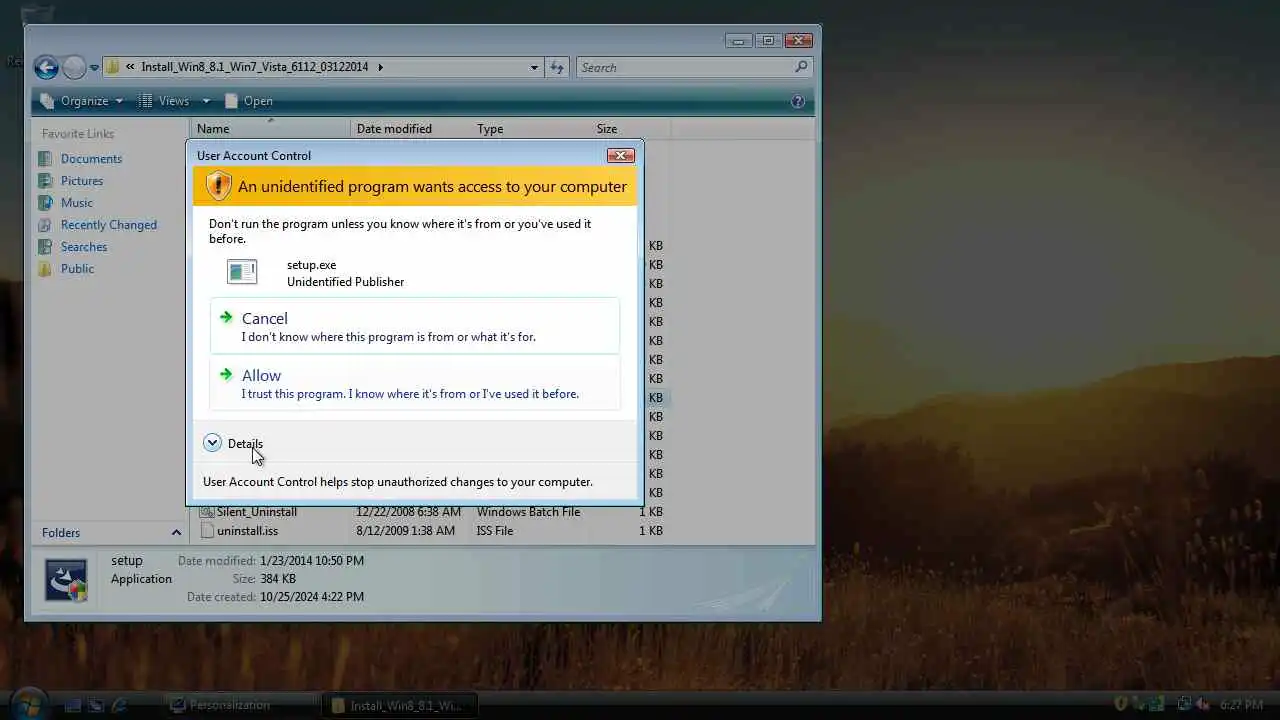Click the search magnifier icon

tap(801, 67)
